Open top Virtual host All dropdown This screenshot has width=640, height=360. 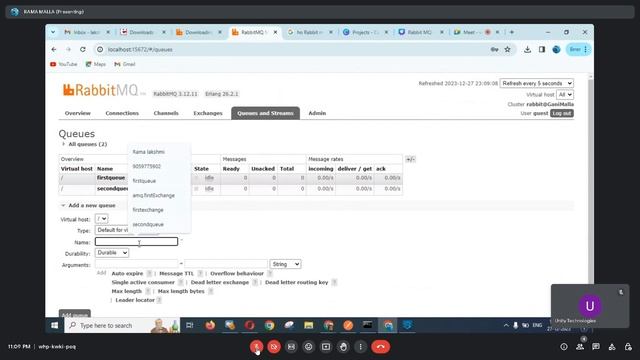(565, 95)
